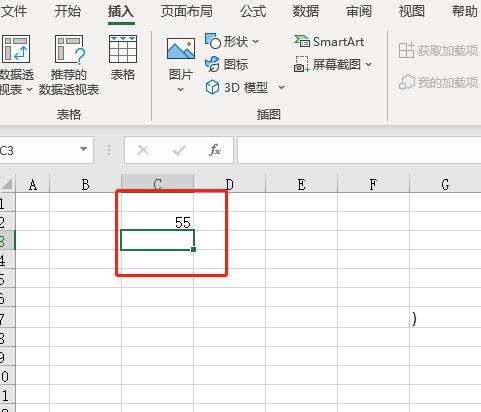Expand the 图片 dropdown arrow
Viewport: 481px width, 412px height.
click(180, 89)
